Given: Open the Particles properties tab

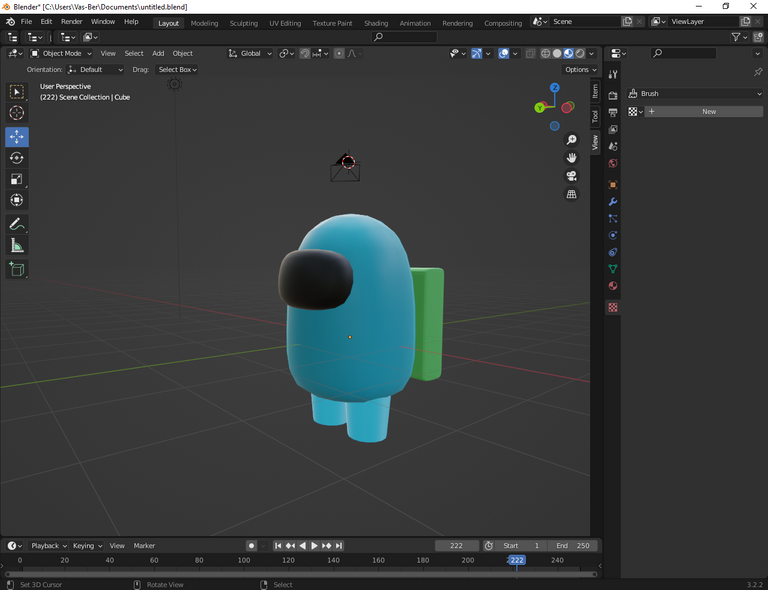Looking at the screenshot, I should point(613,218).
